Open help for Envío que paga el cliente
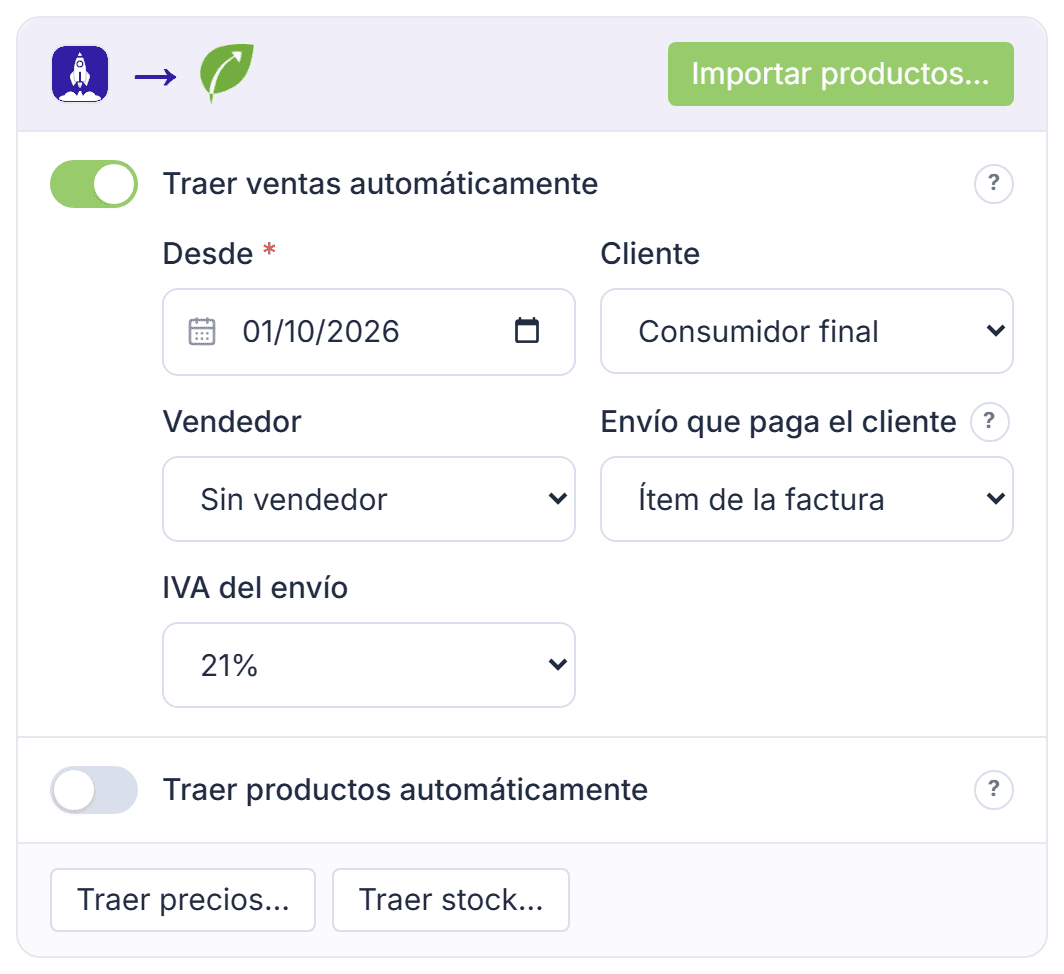1064x974 pixels. click(x=989, y=422)
